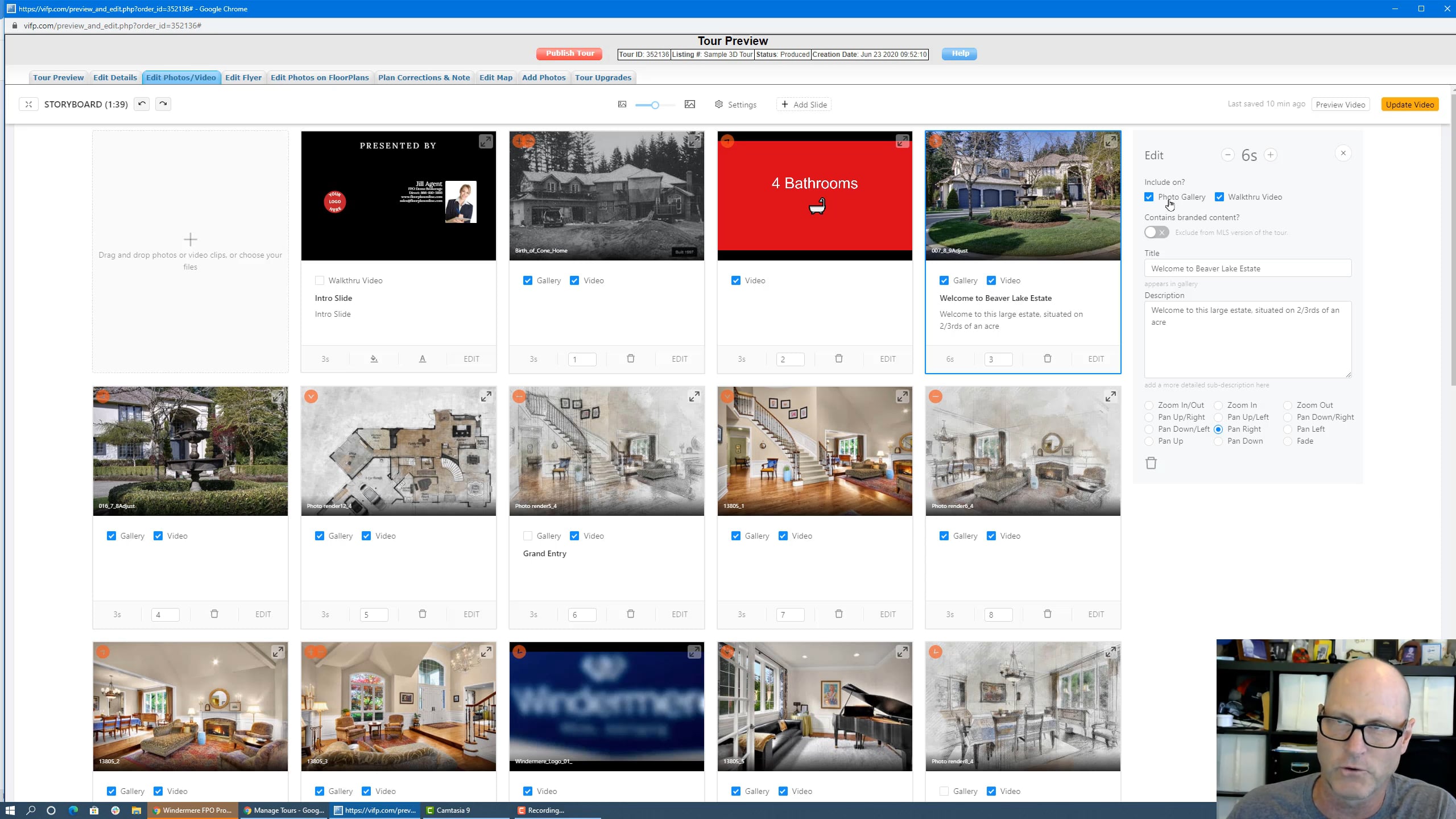The image size is (1456, 819).
Task: Uncheck Photo Gallery in the Edit panel
Action: tap(1149, 197)
